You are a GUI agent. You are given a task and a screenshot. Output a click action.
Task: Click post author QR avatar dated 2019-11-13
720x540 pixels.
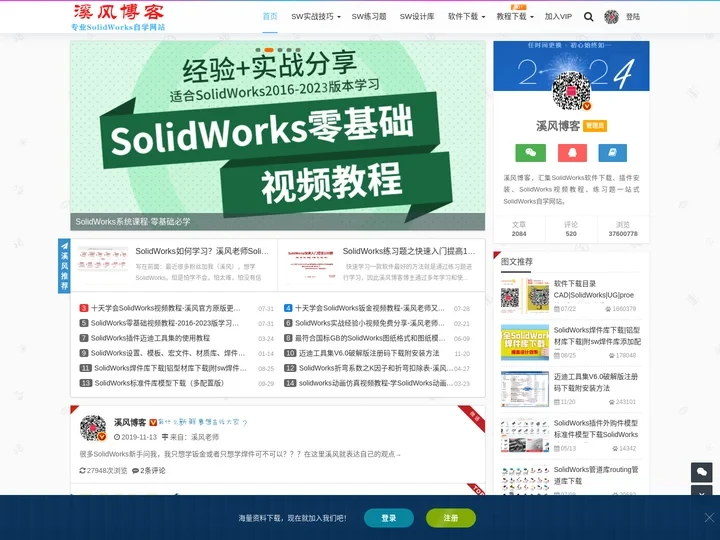click(x=93, y=428)
